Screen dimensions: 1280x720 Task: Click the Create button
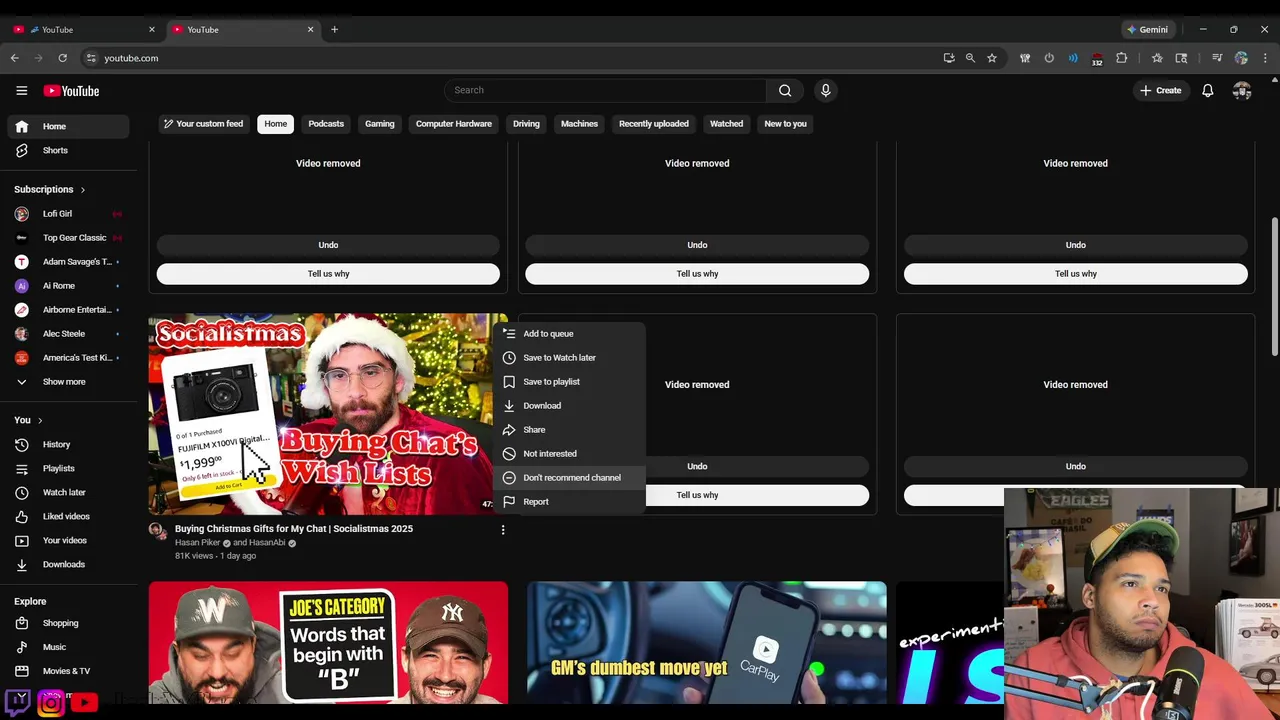click(x=1160, y=90)
